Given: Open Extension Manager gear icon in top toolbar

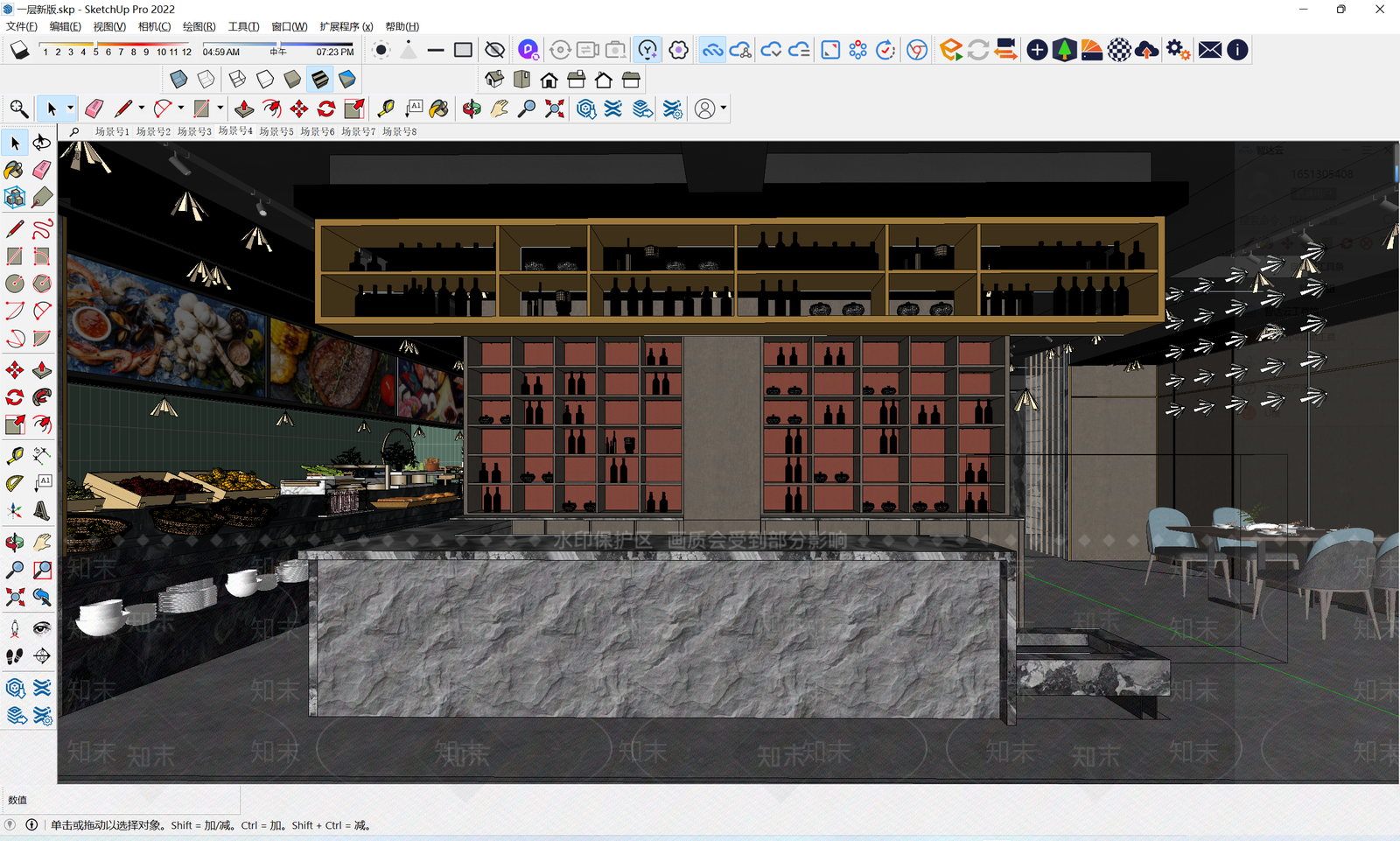Looking at the screenshot, I should (672, 109).
